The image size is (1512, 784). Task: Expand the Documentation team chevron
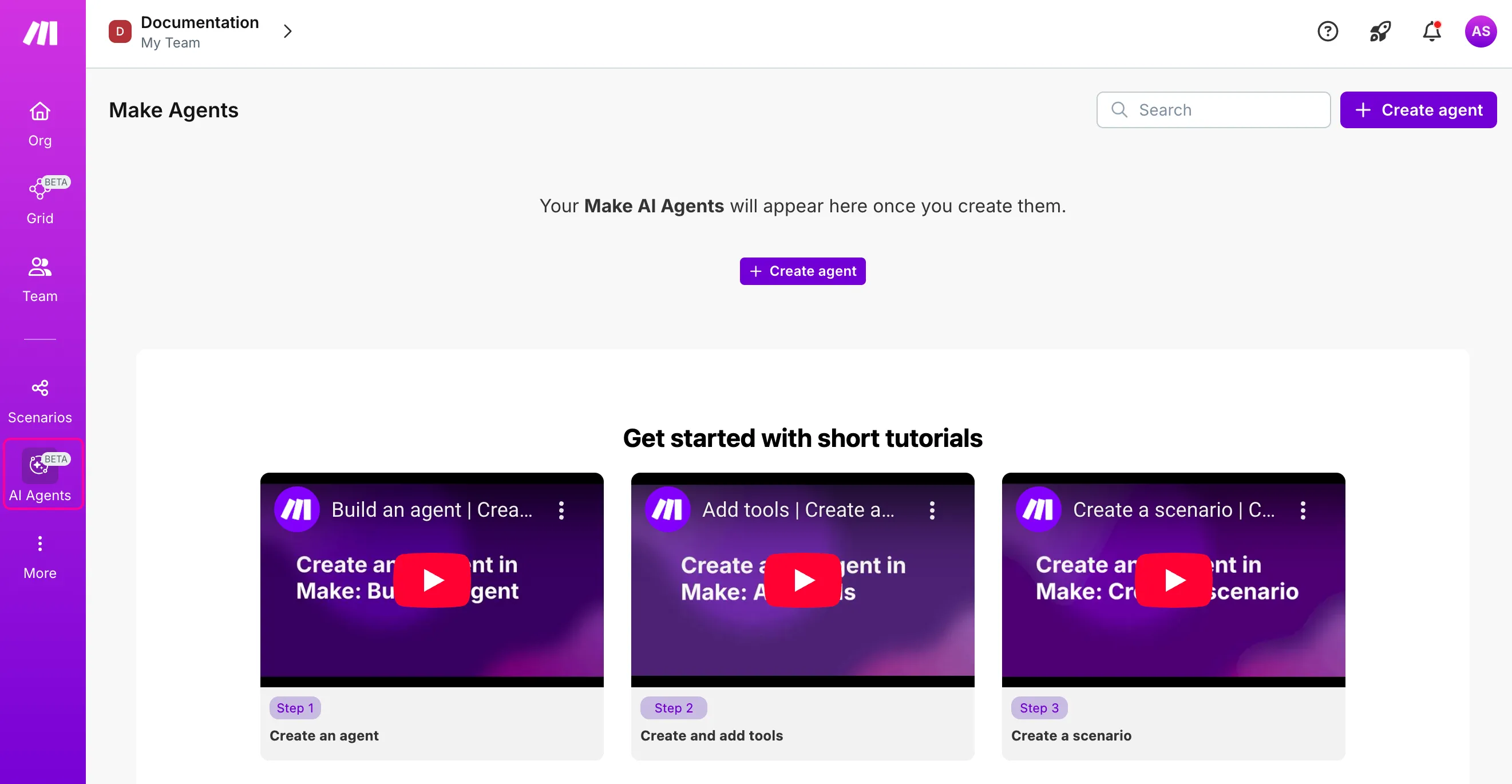coord(288,31)
